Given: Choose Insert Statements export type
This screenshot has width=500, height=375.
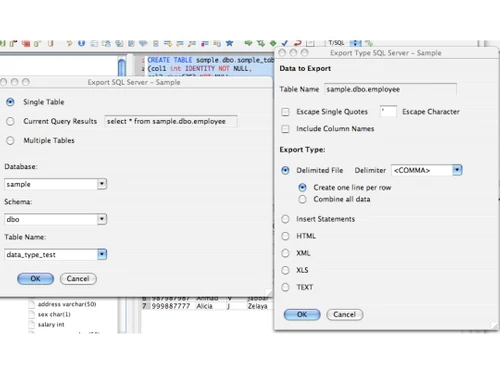Looking at the screenshot, I should click(x=285, y=219).
